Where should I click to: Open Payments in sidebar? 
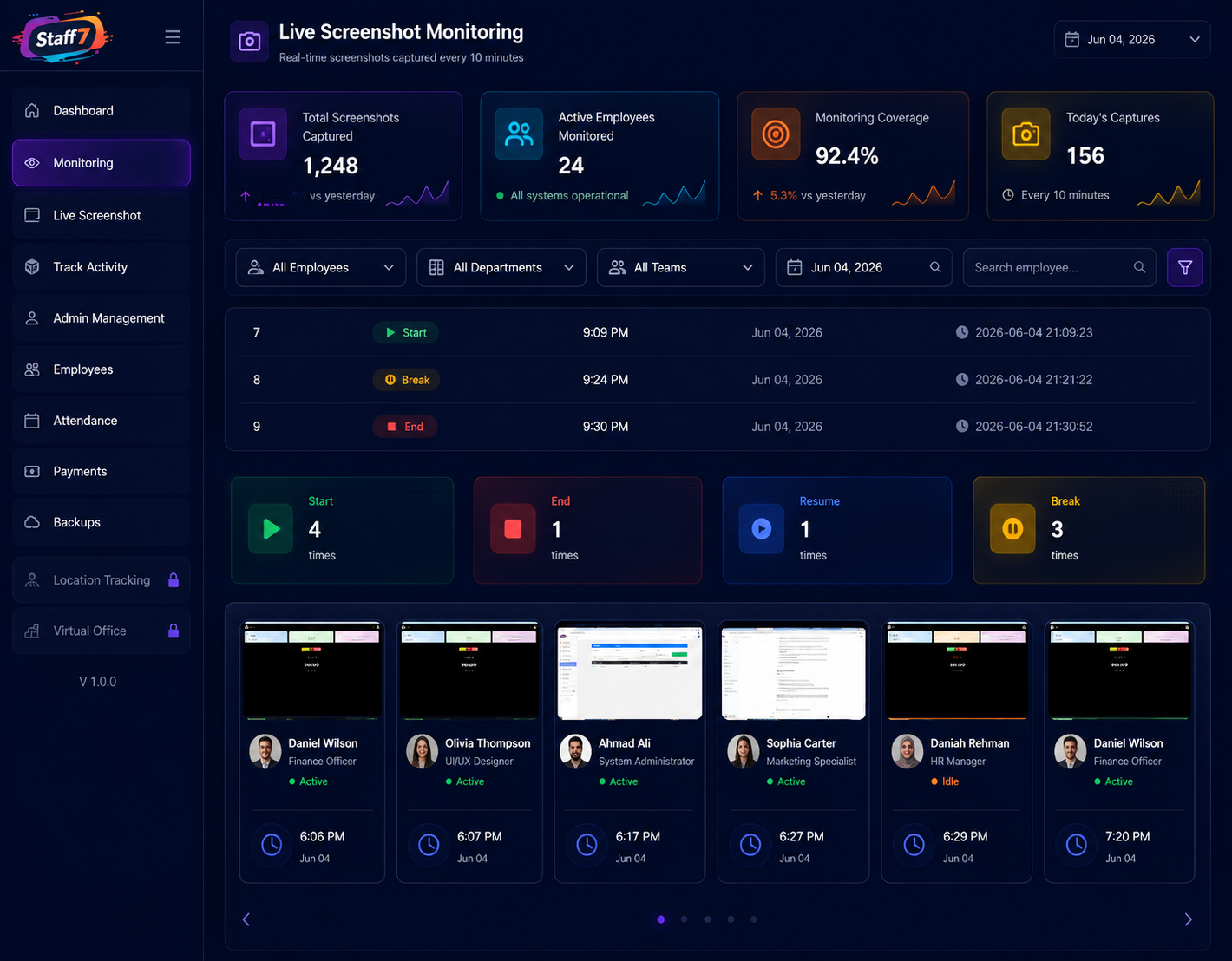point(102,472)
